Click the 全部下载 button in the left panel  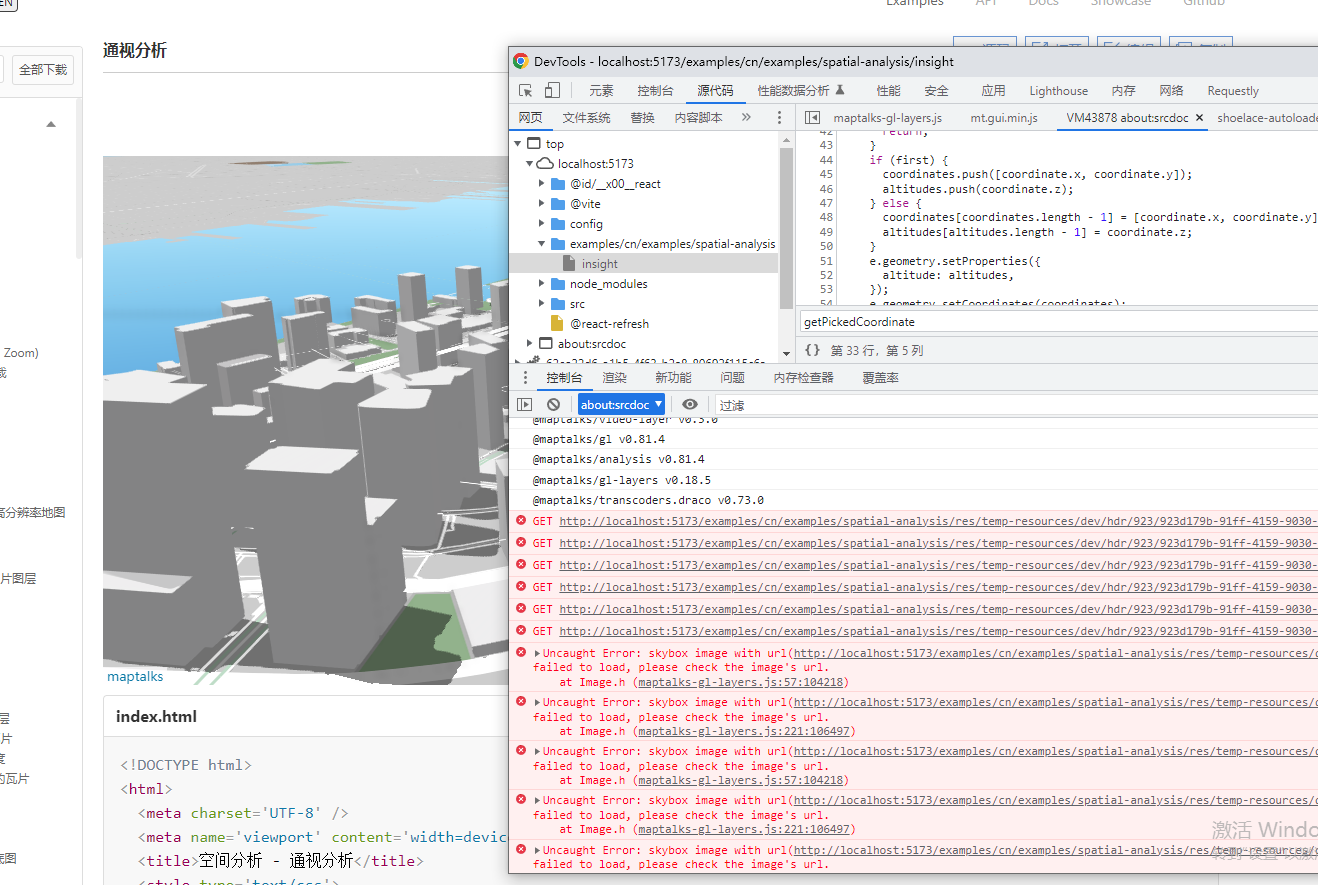coord(42,69)
